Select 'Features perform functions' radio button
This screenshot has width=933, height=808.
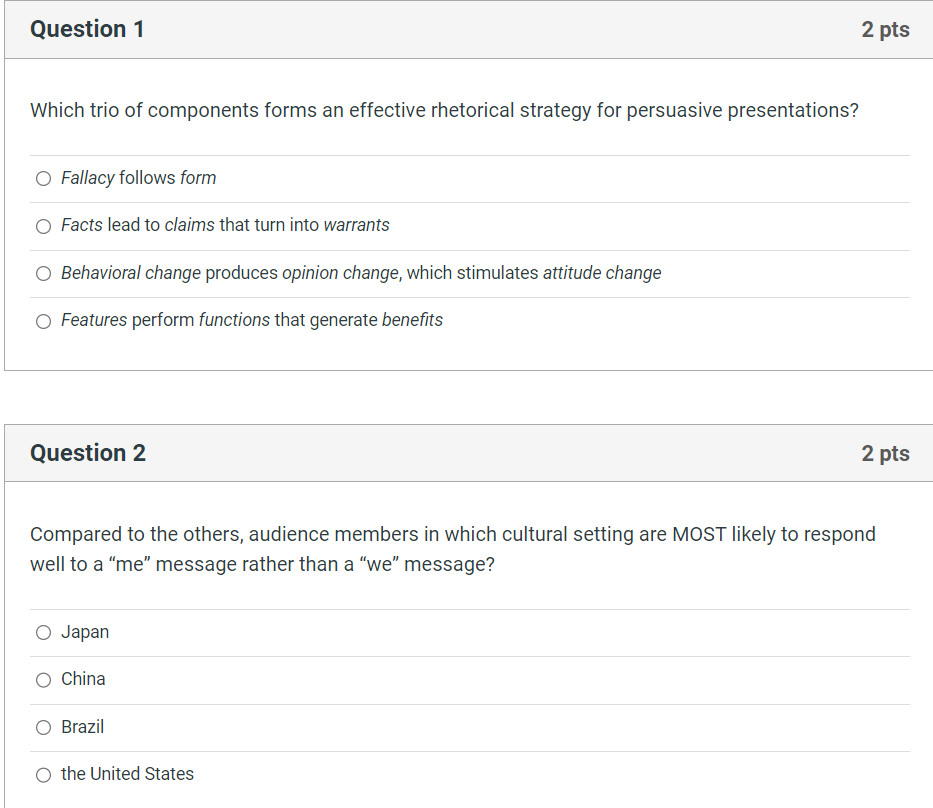(x=43, y=321)
